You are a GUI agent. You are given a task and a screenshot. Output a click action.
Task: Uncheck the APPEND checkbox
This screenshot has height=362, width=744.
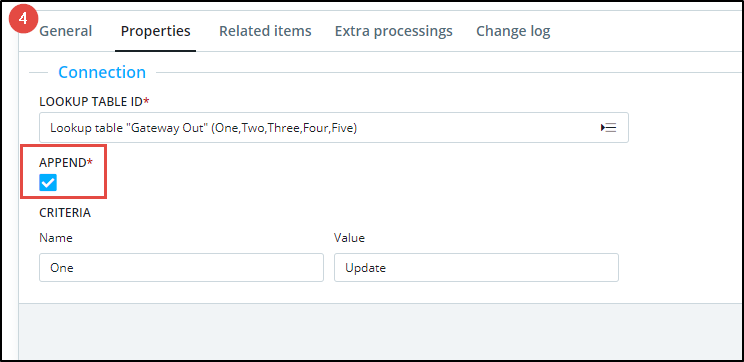tap(48, 183)
